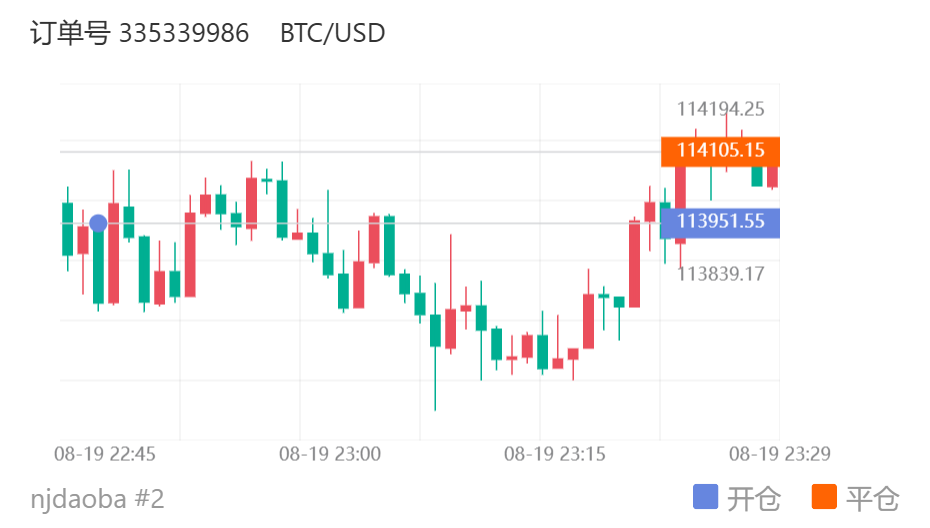Click the 08-19 22:45 time label
Viewport: 930px width, 528px height.
pyautogui.click(x=105, y=454)
